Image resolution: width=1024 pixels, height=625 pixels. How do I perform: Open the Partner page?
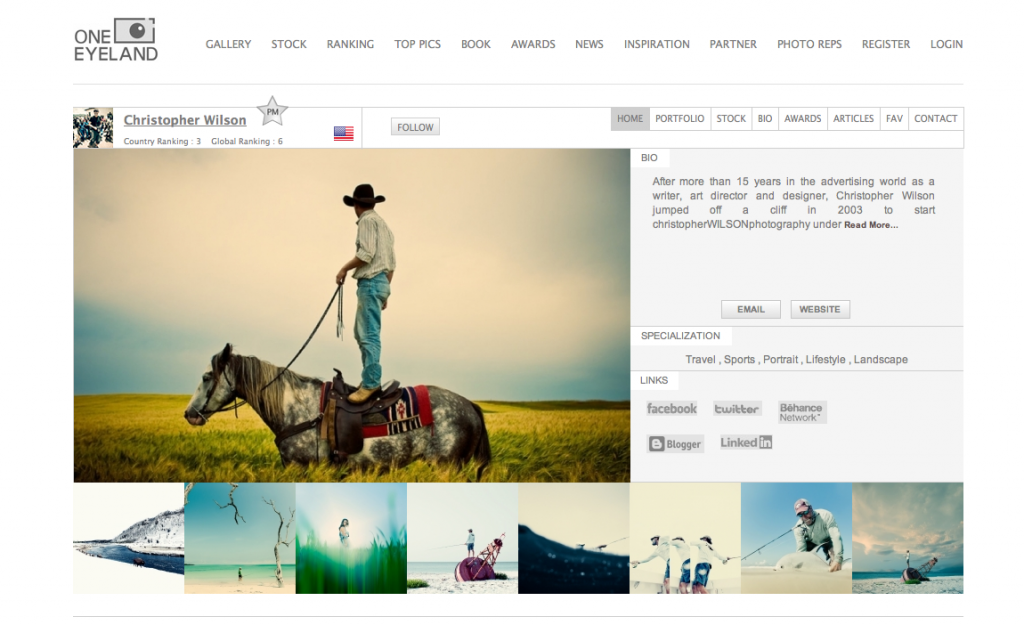coord(733,44)
